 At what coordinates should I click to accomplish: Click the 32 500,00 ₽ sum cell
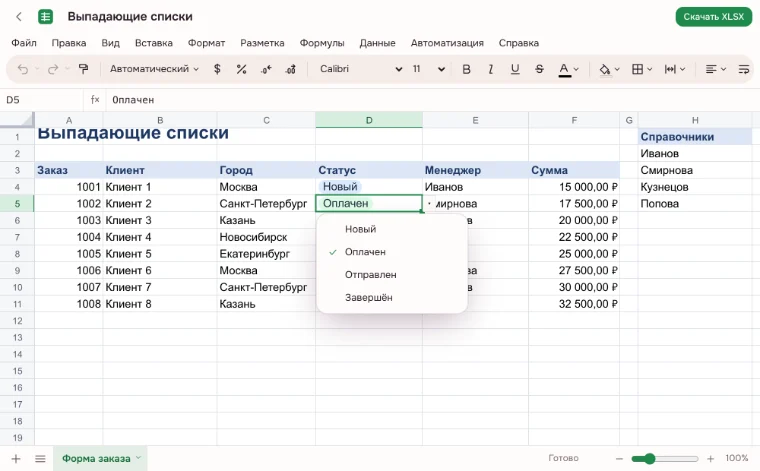574,304
